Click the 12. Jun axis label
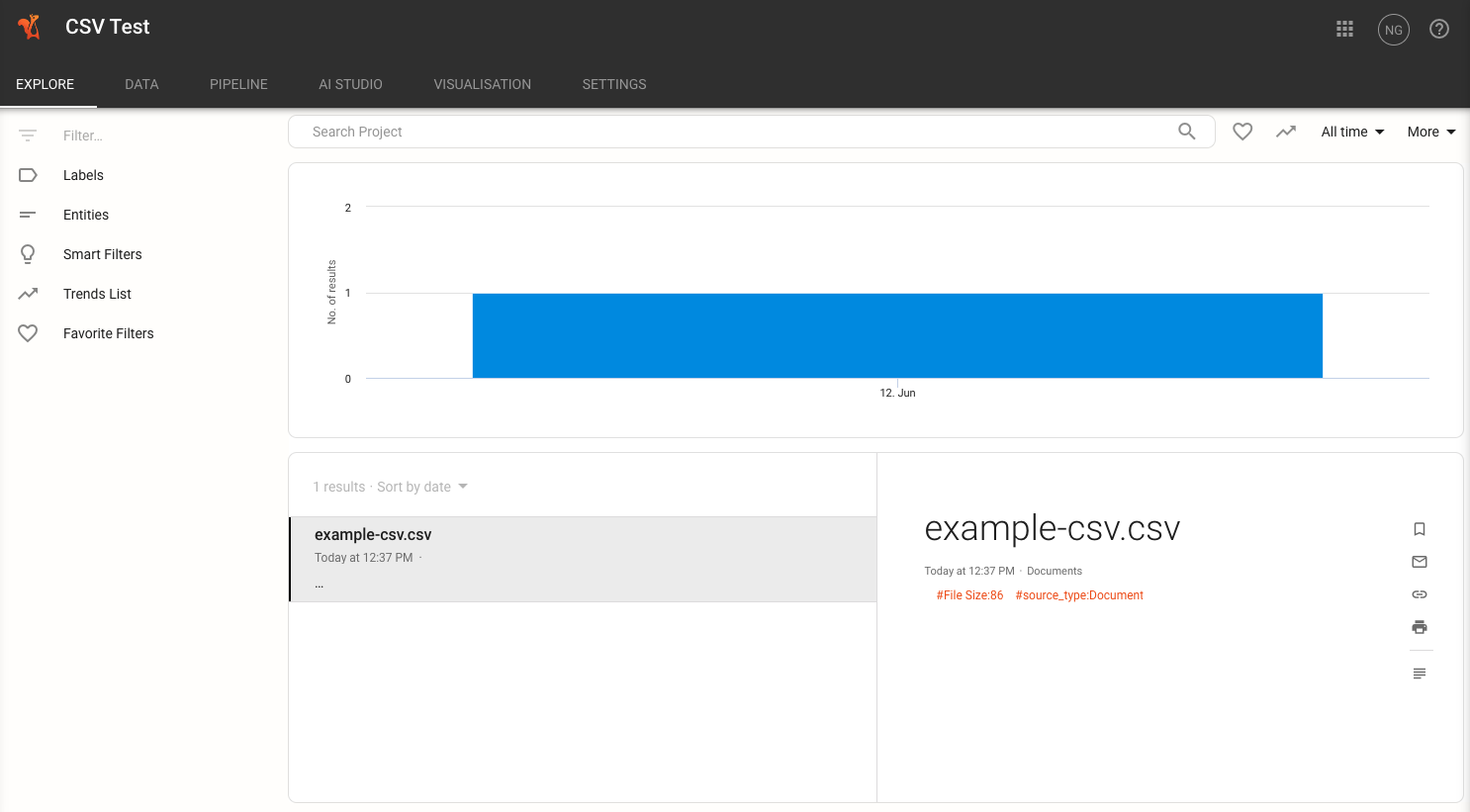1470x812 pixels. click(x=897, y=393)
